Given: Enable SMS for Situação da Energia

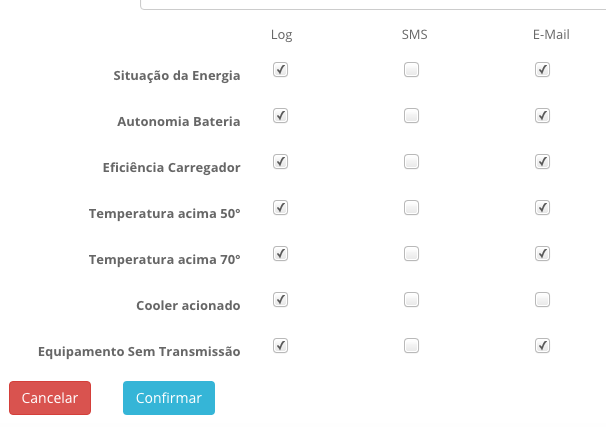Looking at the screenshot, I should point(411,70).
